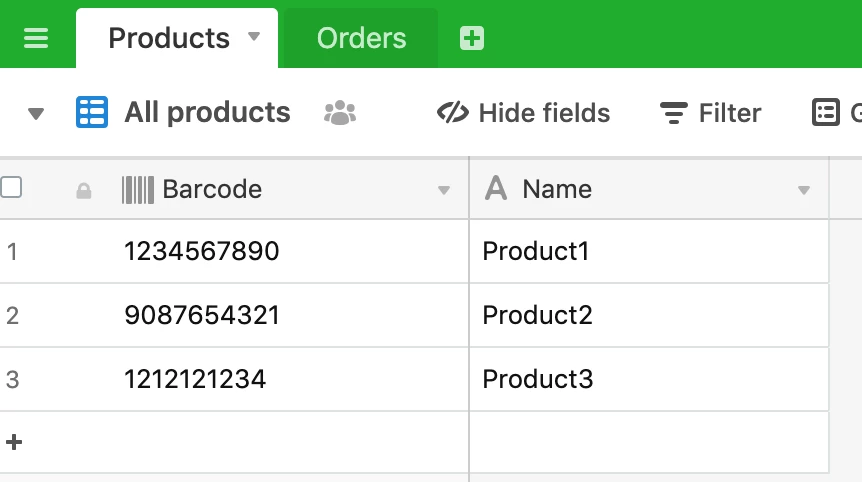Click the grid view icon beside All products

pos(92,113)
